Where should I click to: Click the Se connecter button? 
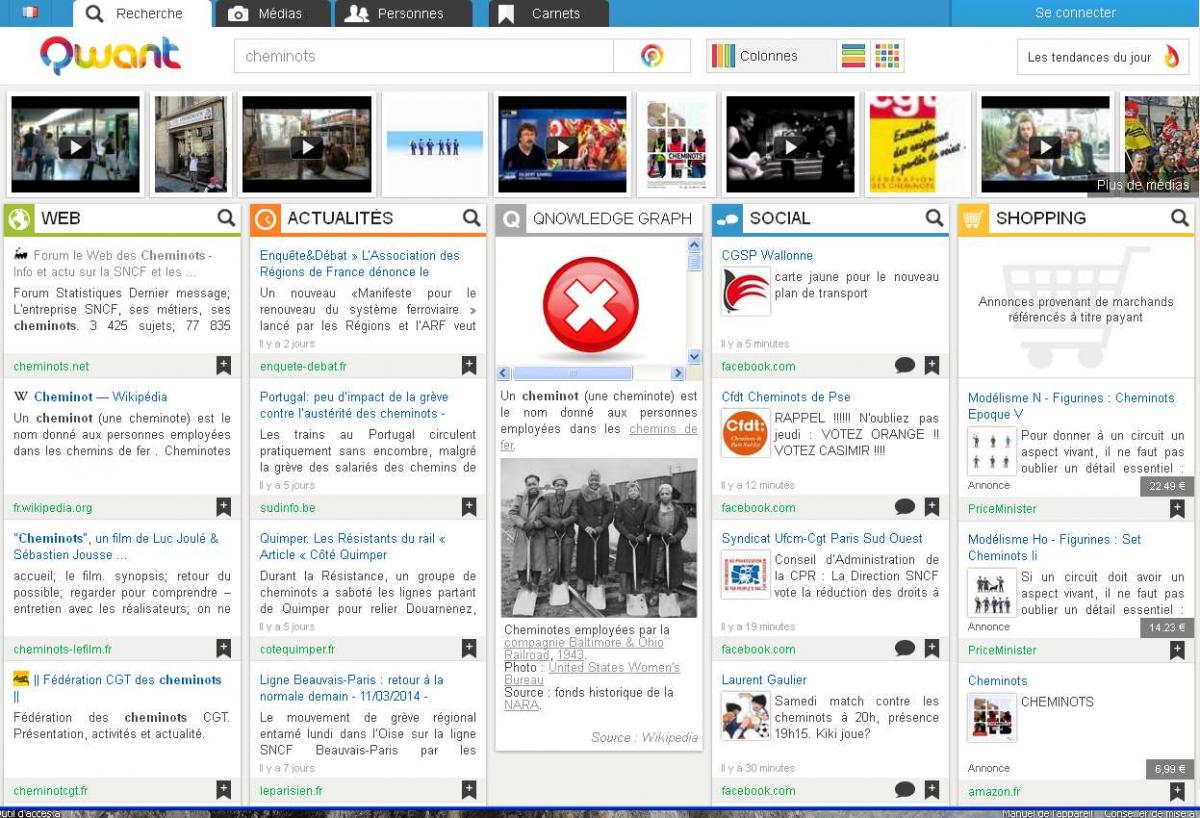pyautogui.click(x=1075, y=13)
